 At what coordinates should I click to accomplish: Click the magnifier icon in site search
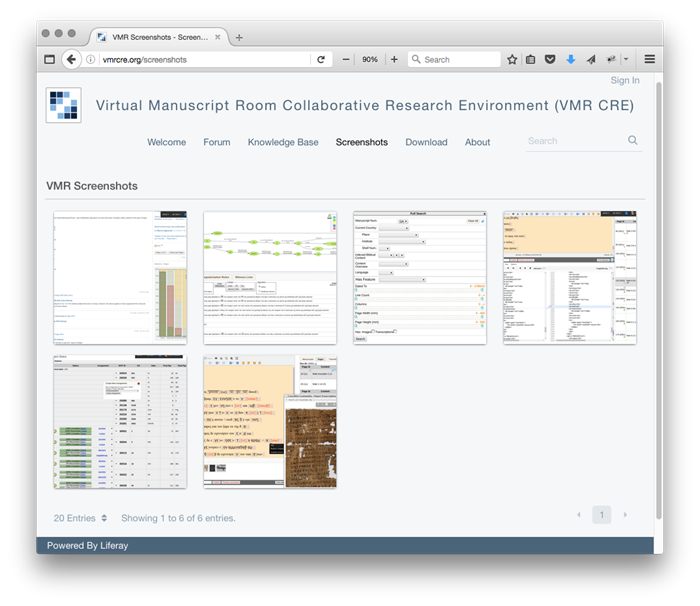633,141
